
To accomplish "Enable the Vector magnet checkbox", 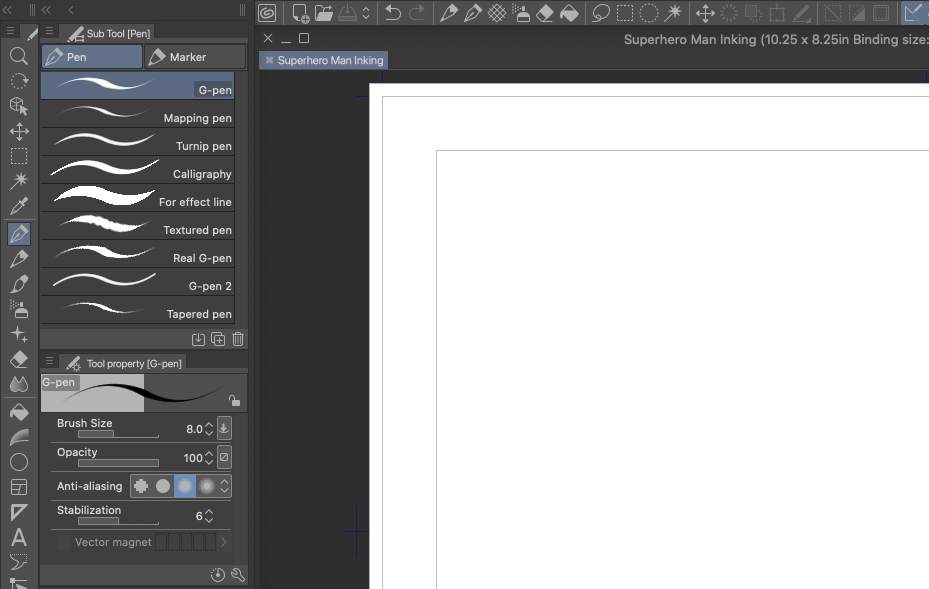I will (x=64, y=542).
